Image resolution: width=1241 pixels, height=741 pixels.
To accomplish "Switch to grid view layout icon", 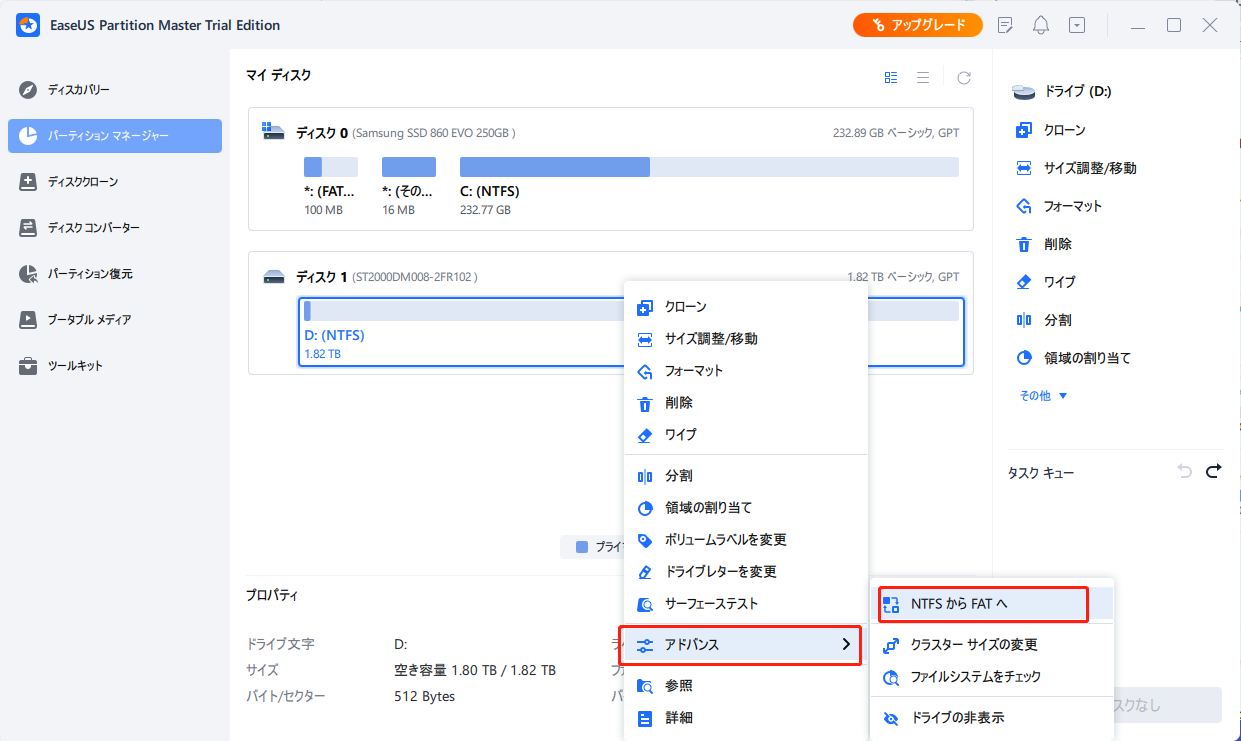I will 891,77.
